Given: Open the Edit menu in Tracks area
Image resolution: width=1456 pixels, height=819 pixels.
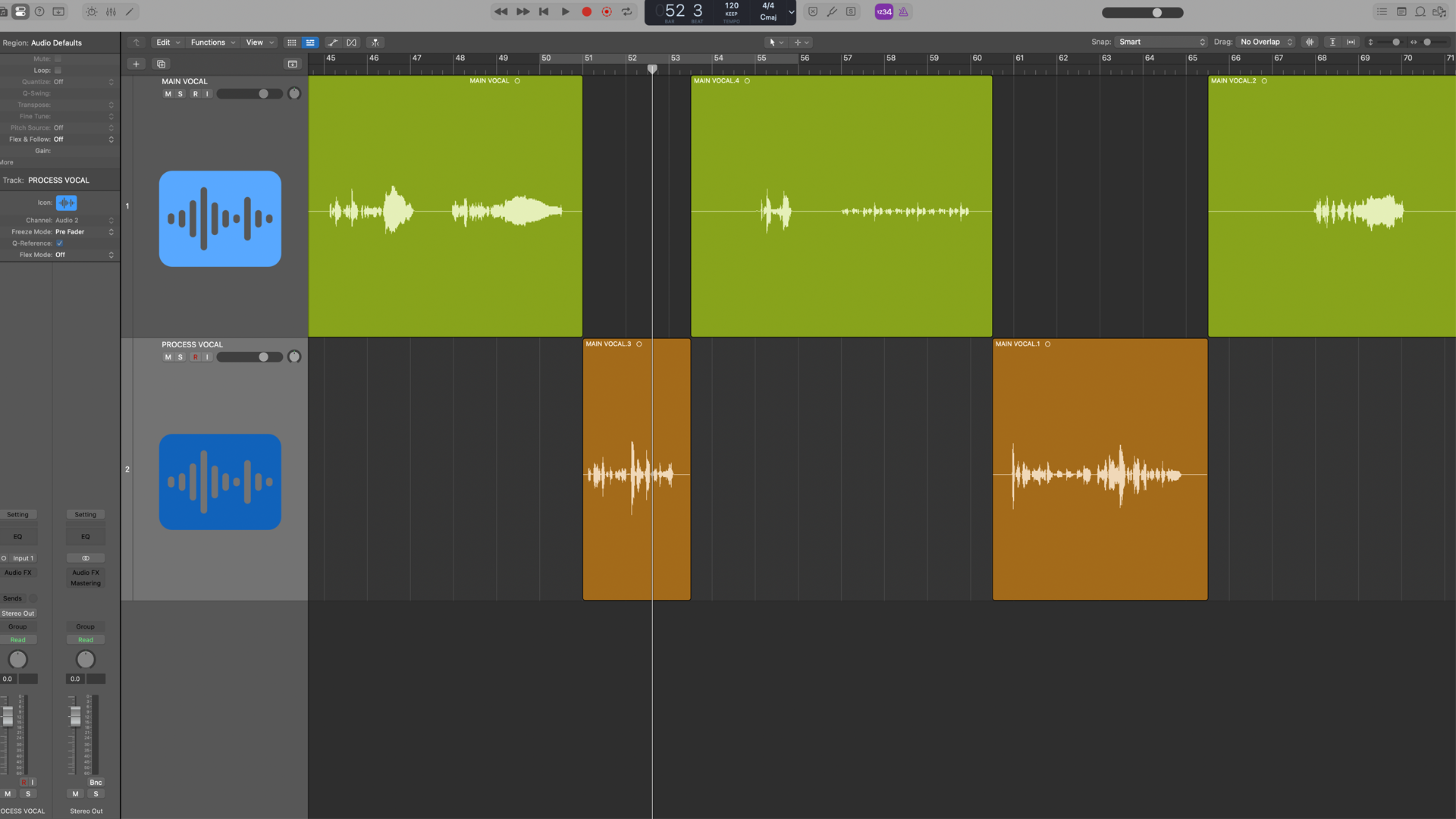Looking at the screenshot, I should (168, 42).
